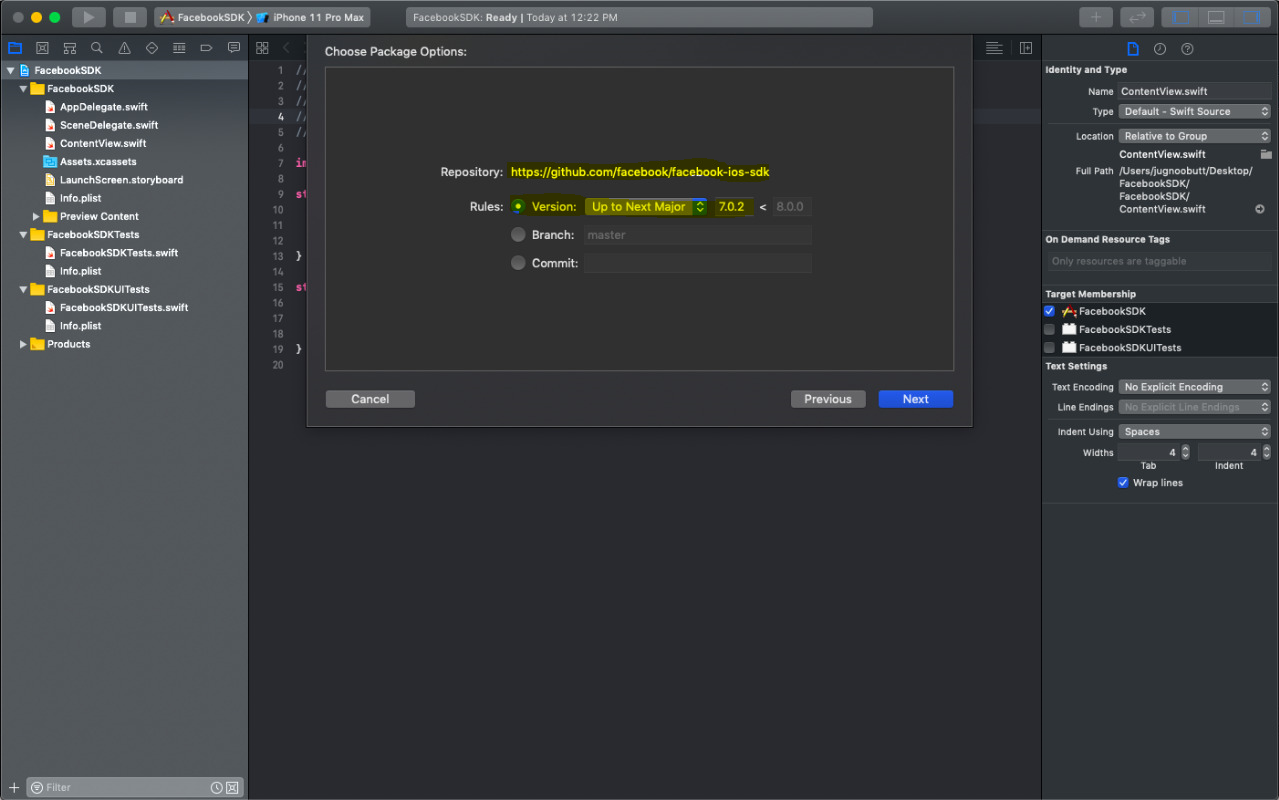Image resolution: width=1279 pixels, height=800 pixels.
Task: Click the Stop button in toolbar
Action: click(x=130, y=17)
